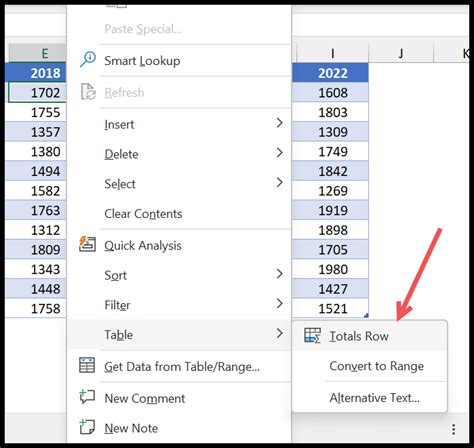Expand the Delete submenu arrow
The width and height of the screenshot is (474, 448).
click(x=280, y=153)
